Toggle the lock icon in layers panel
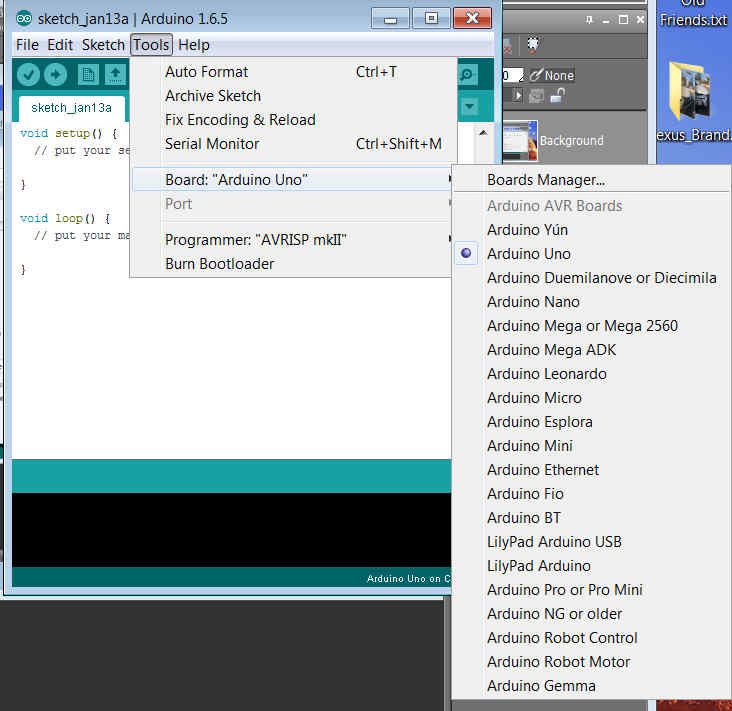Image resolution: width=732 pixels, height=711 pixels. point(557,96)
